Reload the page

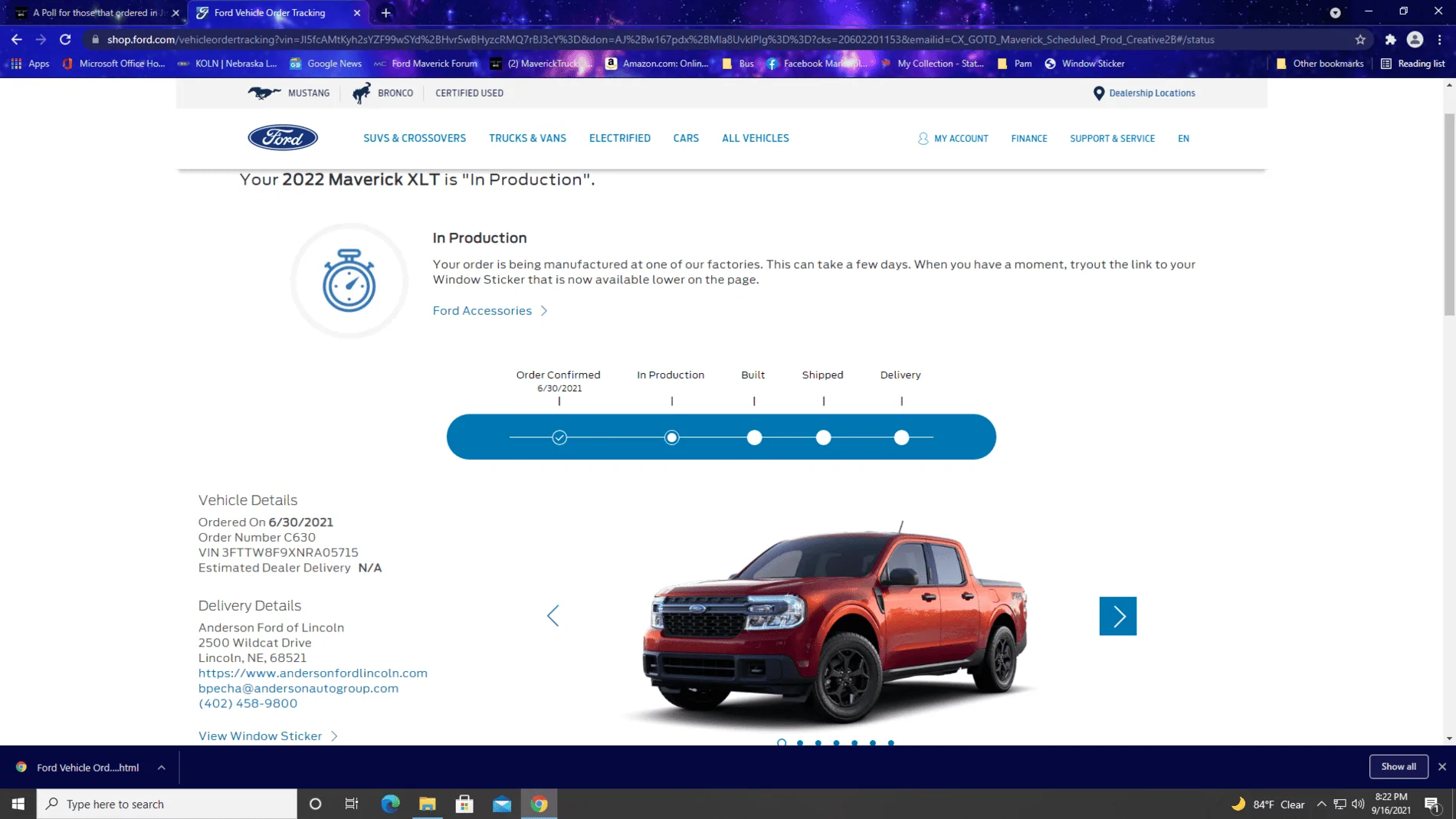tap(65, 39)
